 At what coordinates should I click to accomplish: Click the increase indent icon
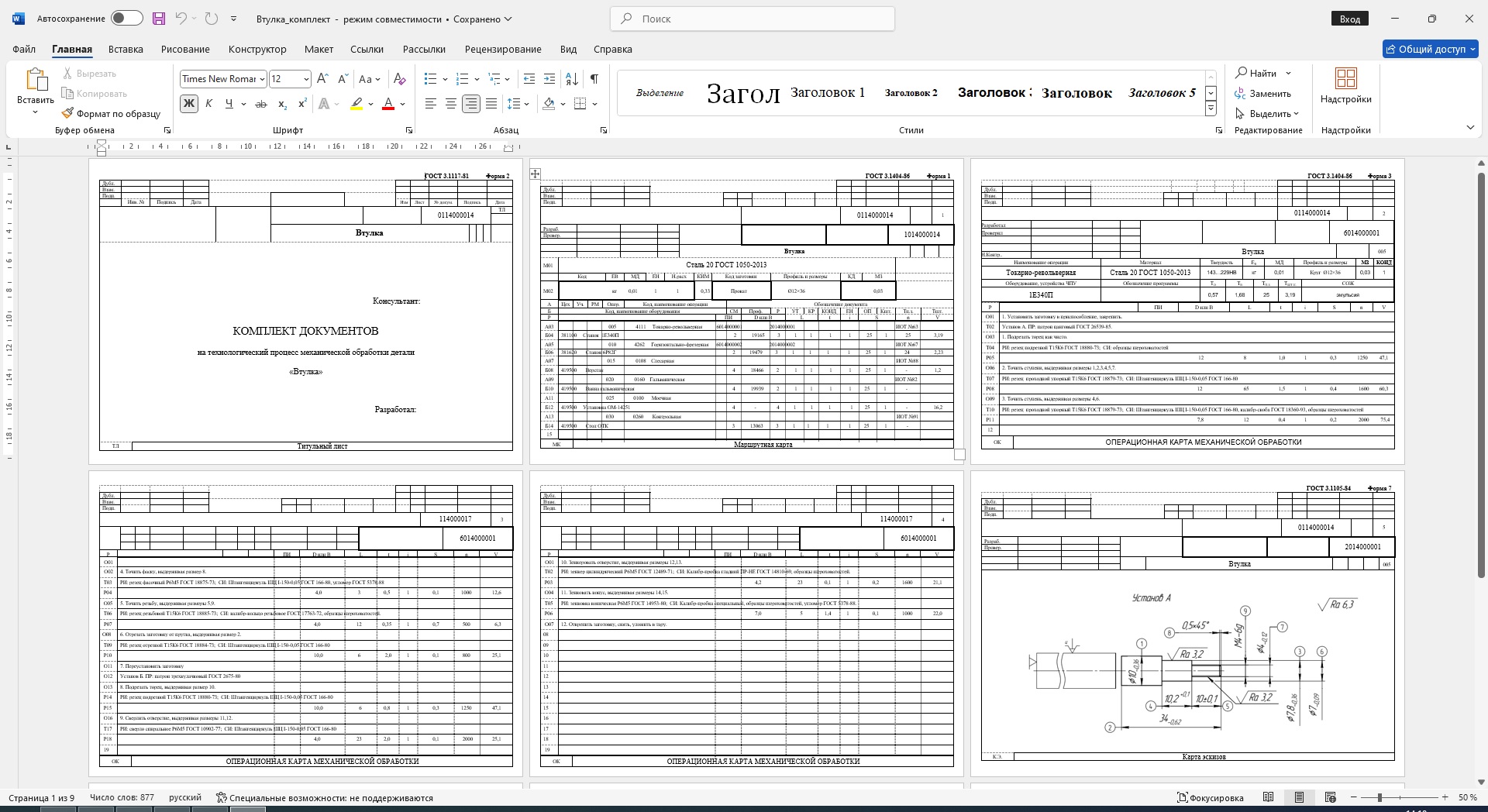pos(549,79)
